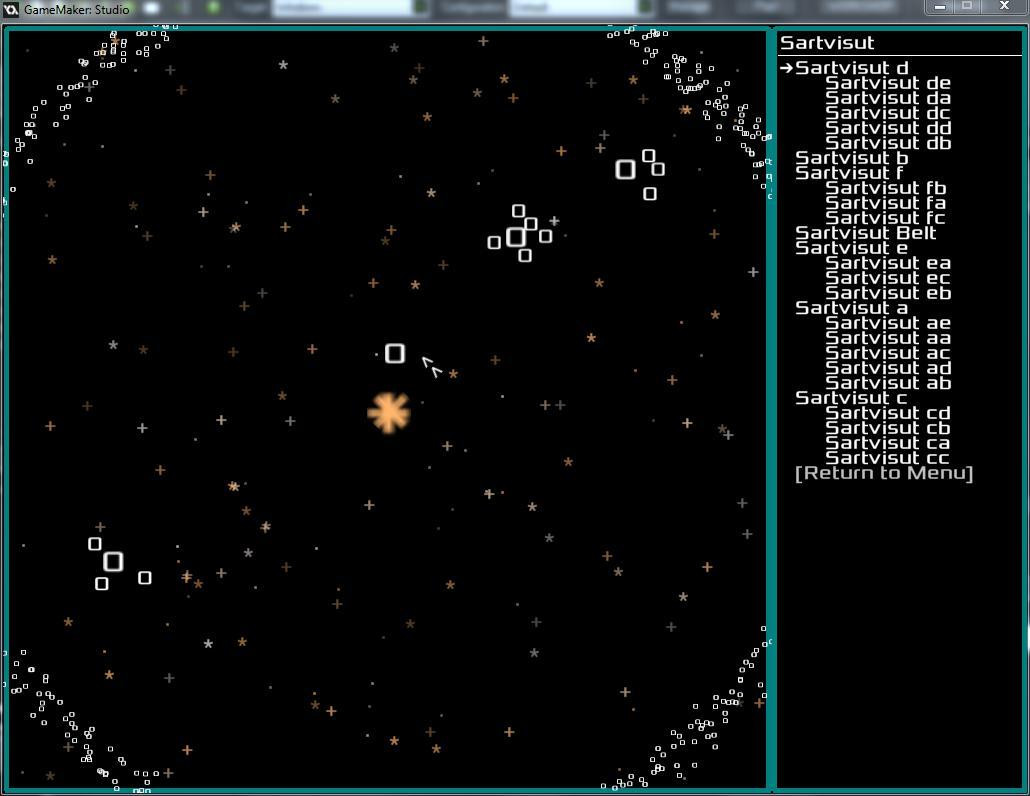The image size is (1030, 796).
Task: Select Sartvisut d in the list
Action: pyautogui.click(x=851, y=68)
